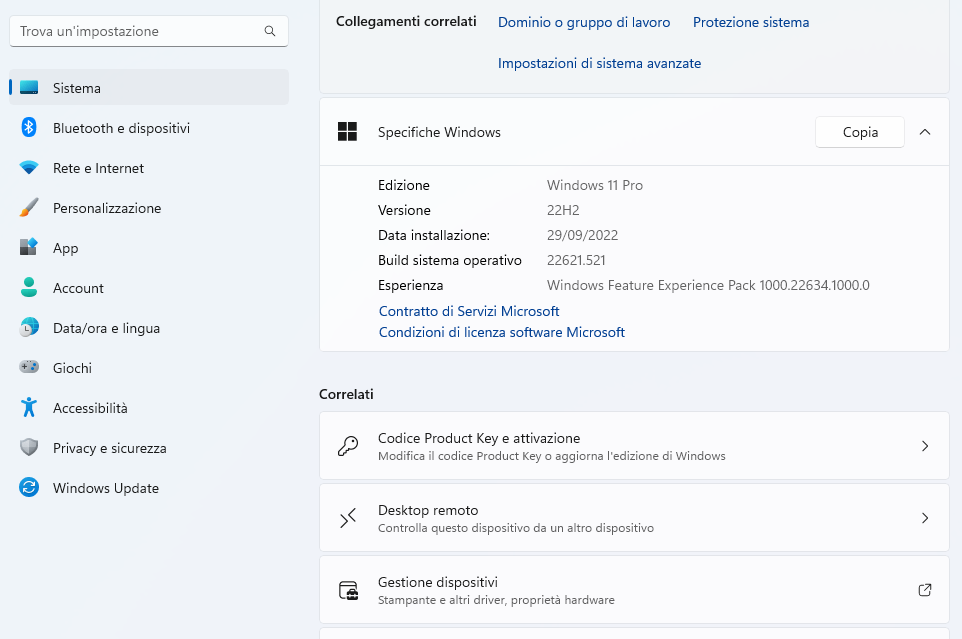
Task: Click the Bluetooth e dispositivi icon
Action: (x=29, y=128)
